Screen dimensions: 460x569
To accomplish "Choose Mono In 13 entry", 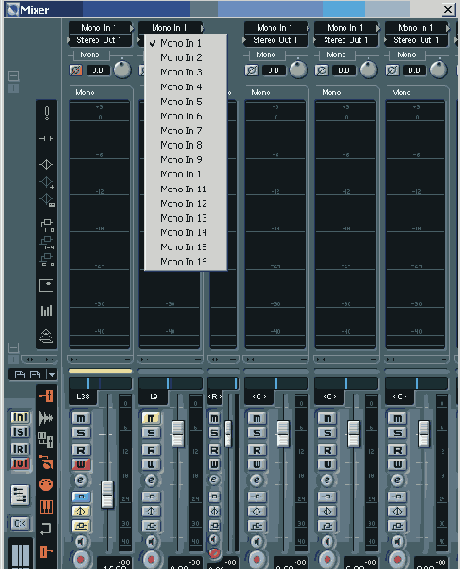I will coord(185,218).
